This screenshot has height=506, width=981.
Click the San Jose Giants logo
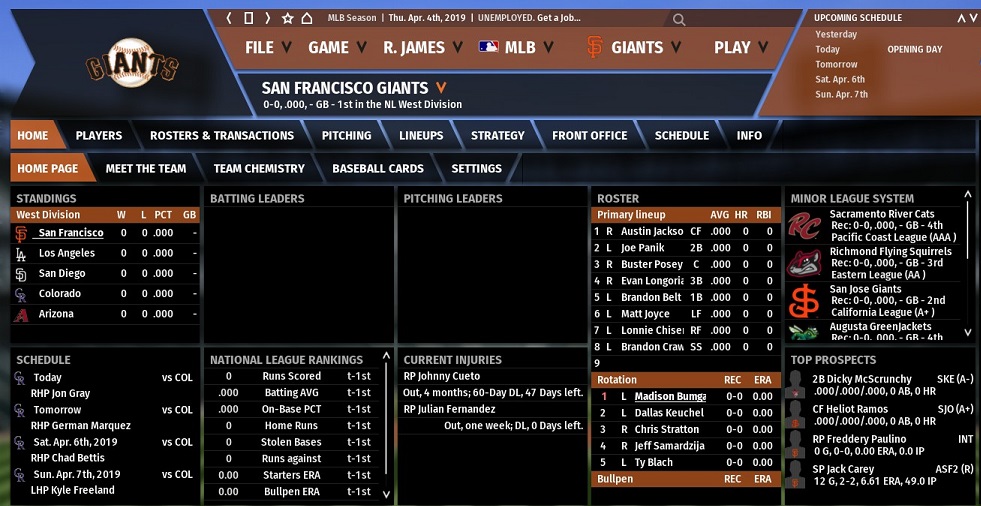click(804, 301)
